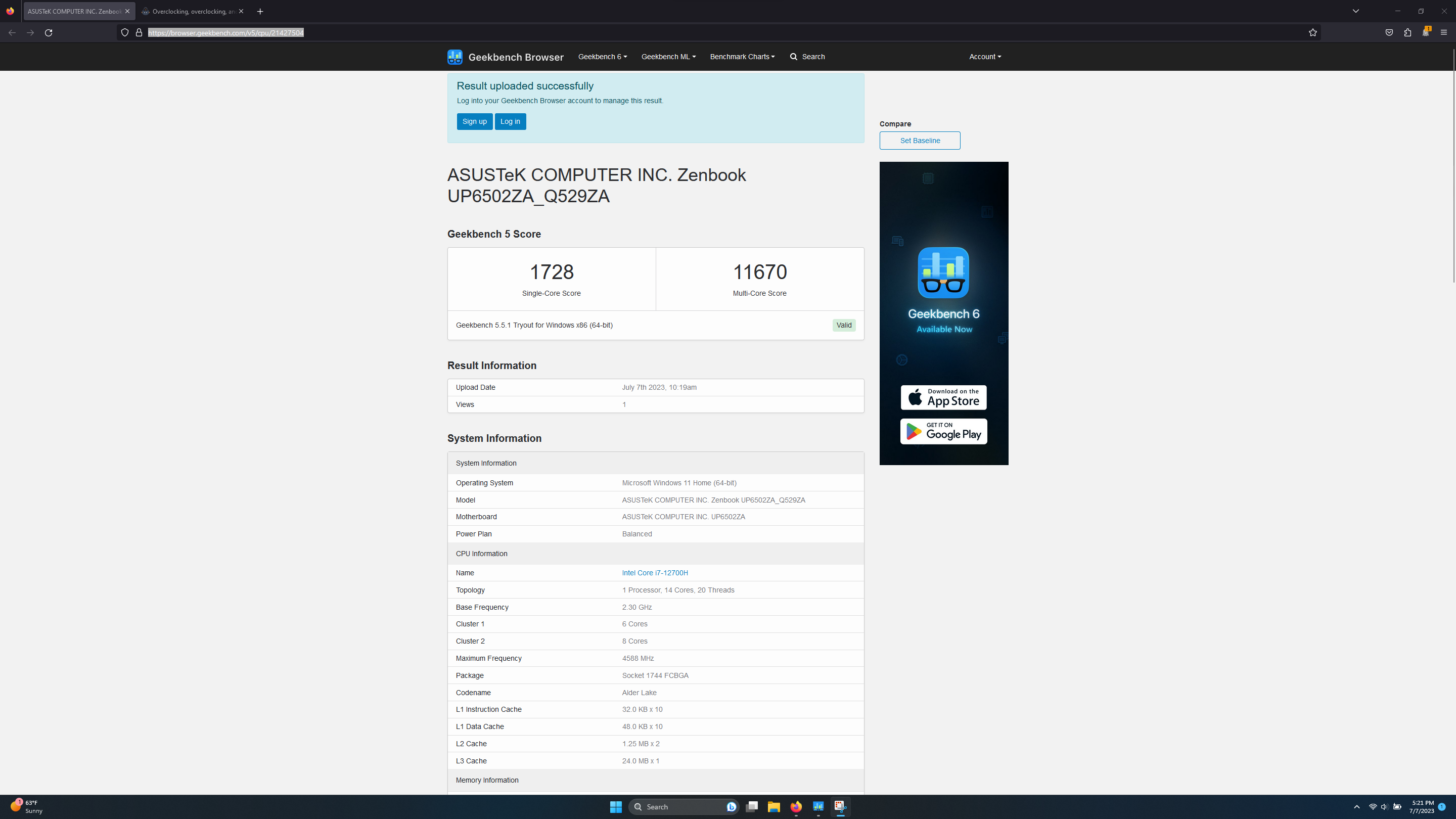Expand the Geekbench ML dropdown menu
Image resolution: width=1456 pixels, height=819 pixels.
[669, 57]
